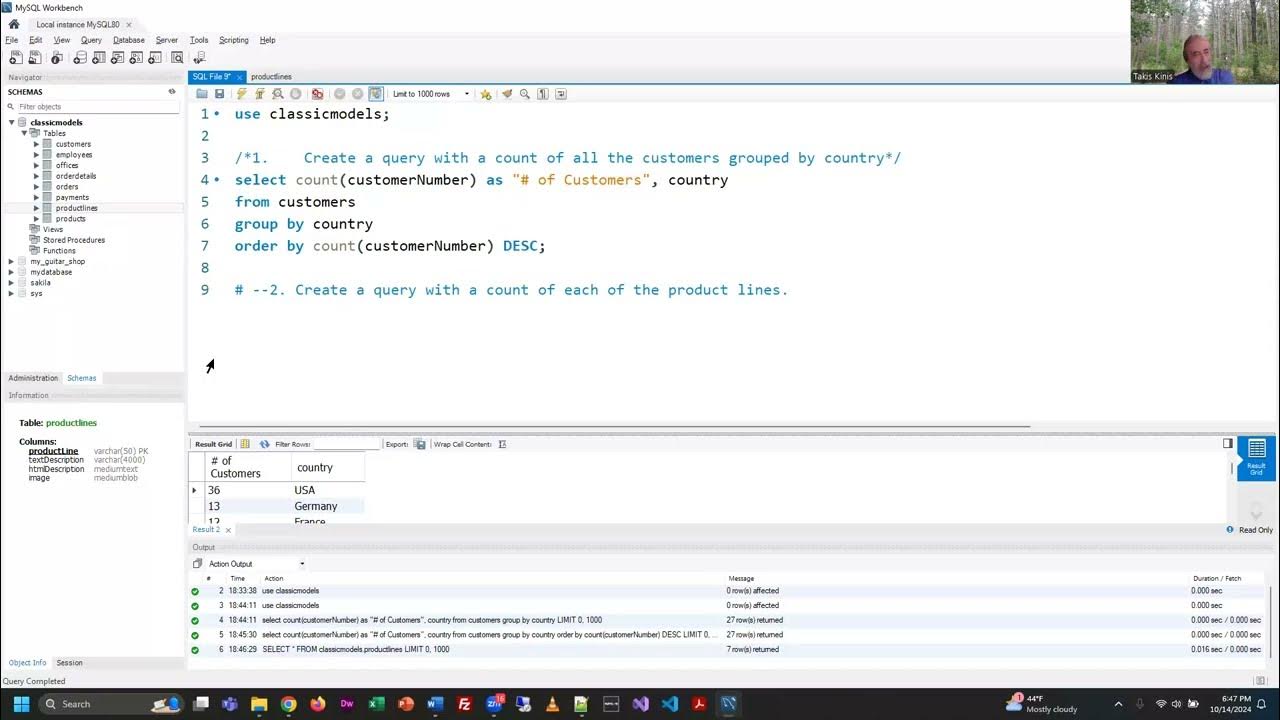Image resolution: width=1280 pixels, height=720 pixels.
Task: Click the USA cell in results
Action: click(326, 490)
